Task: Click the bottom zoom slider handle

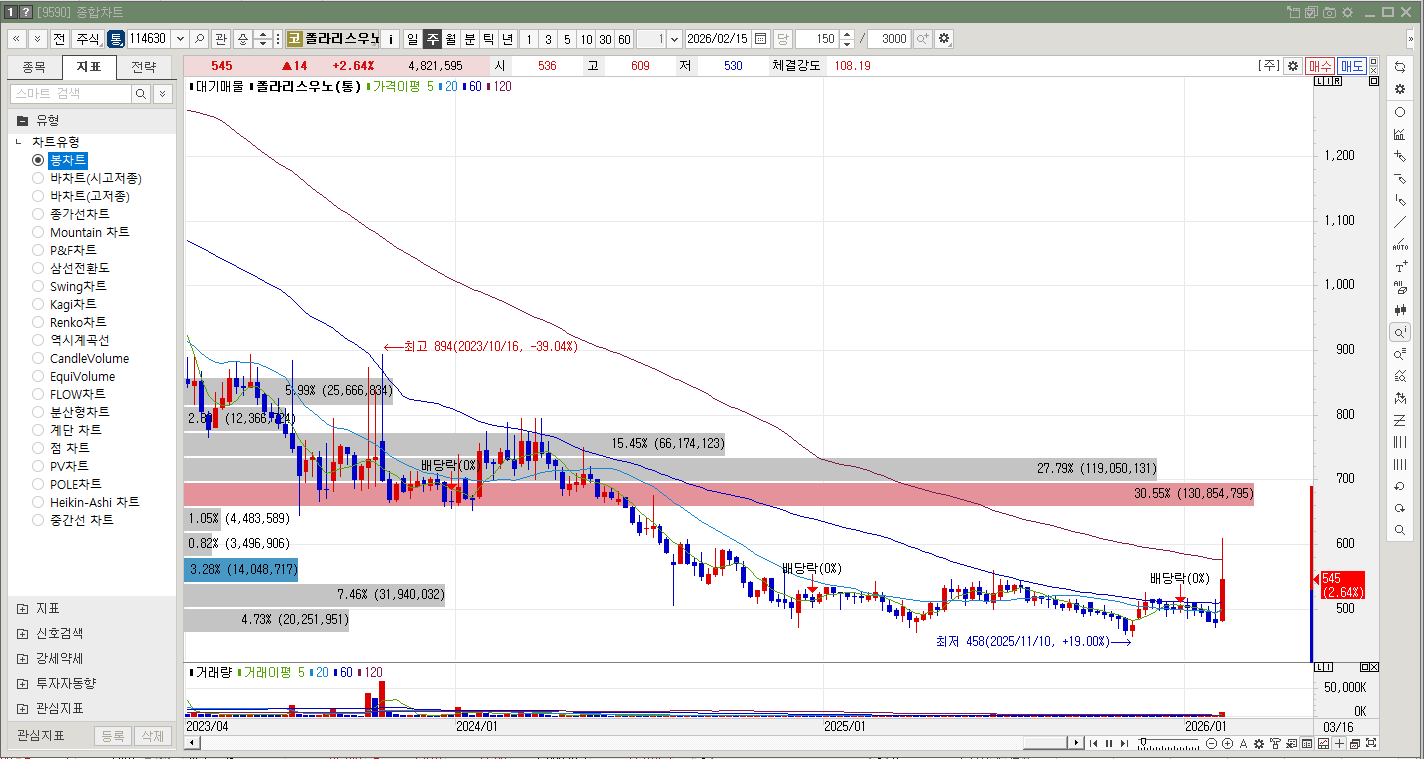Action: pos(1143,743)
